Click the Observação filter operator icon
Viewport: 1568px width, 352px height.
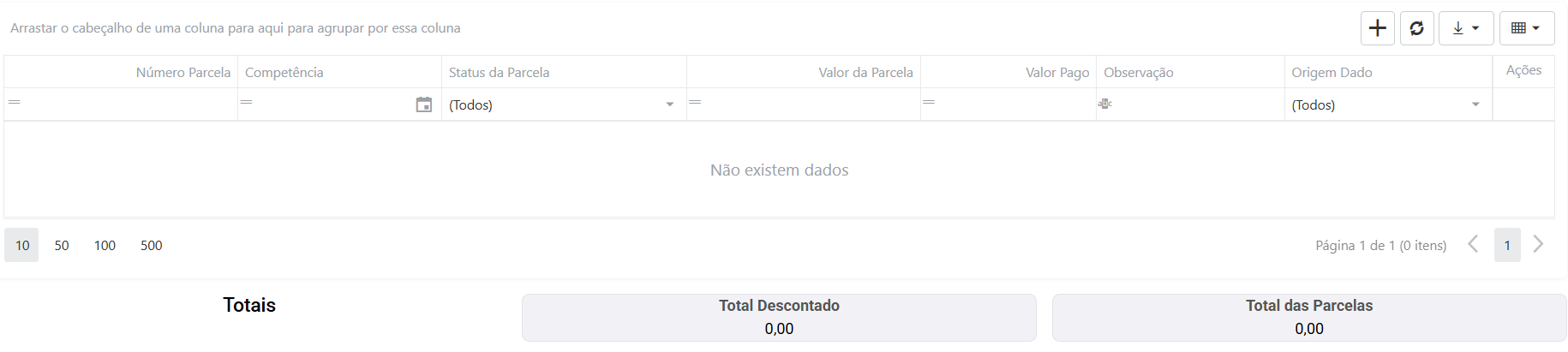tap(1105, 104)
